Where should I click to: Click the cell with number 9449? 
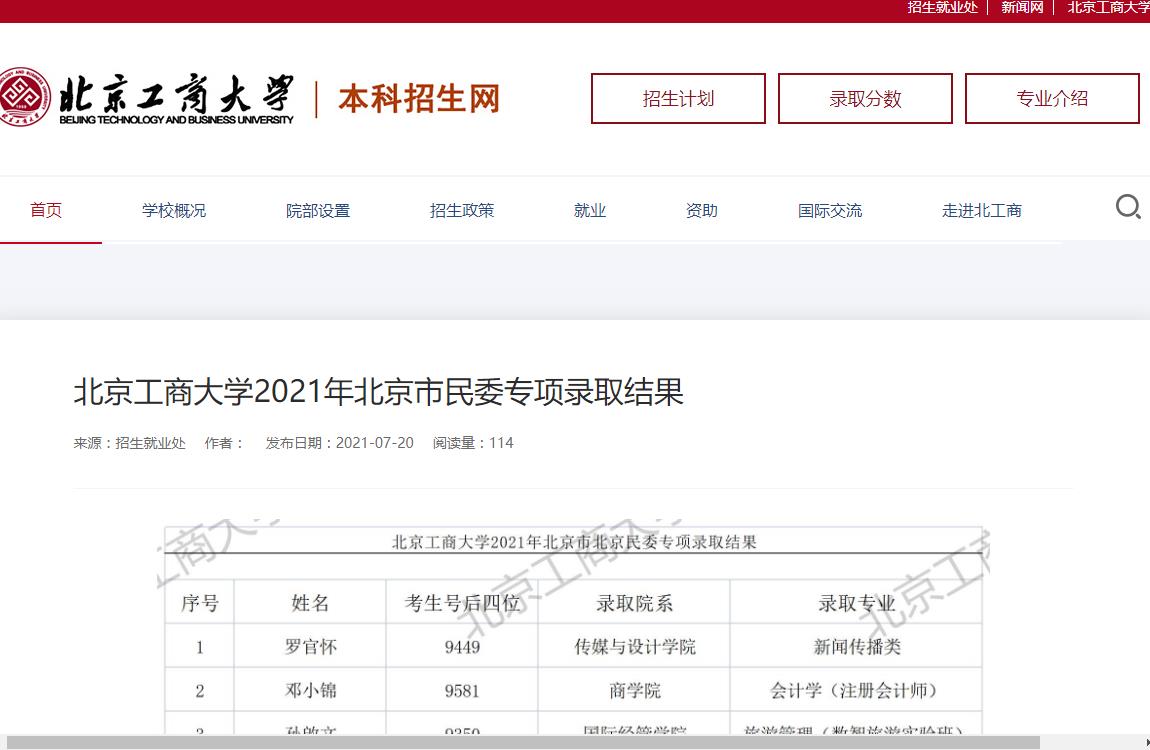pos(462,647)
